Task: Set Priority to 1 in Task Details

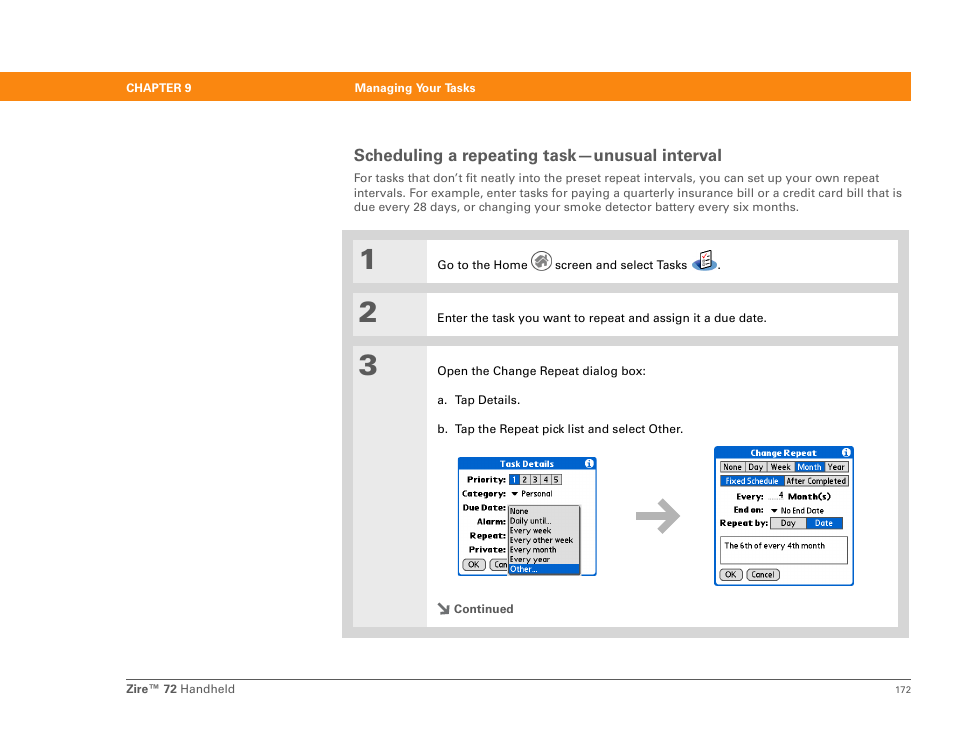Action: [x=514, y=479]
